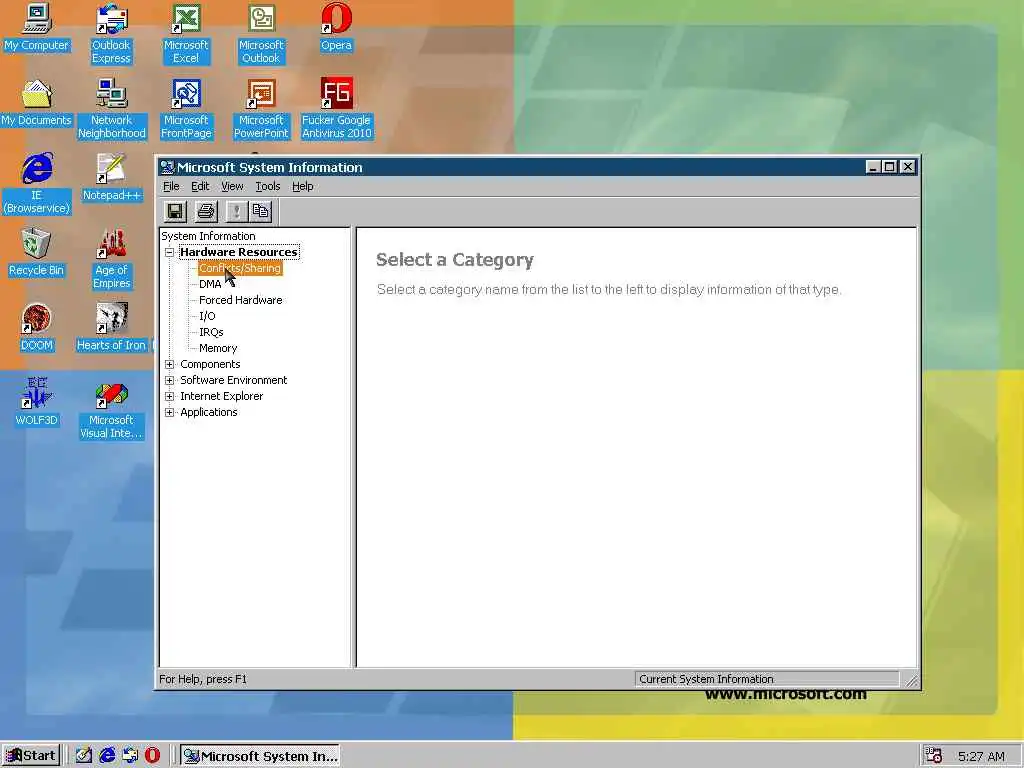Select the My Documents desktop folder icon

point(37,103)
